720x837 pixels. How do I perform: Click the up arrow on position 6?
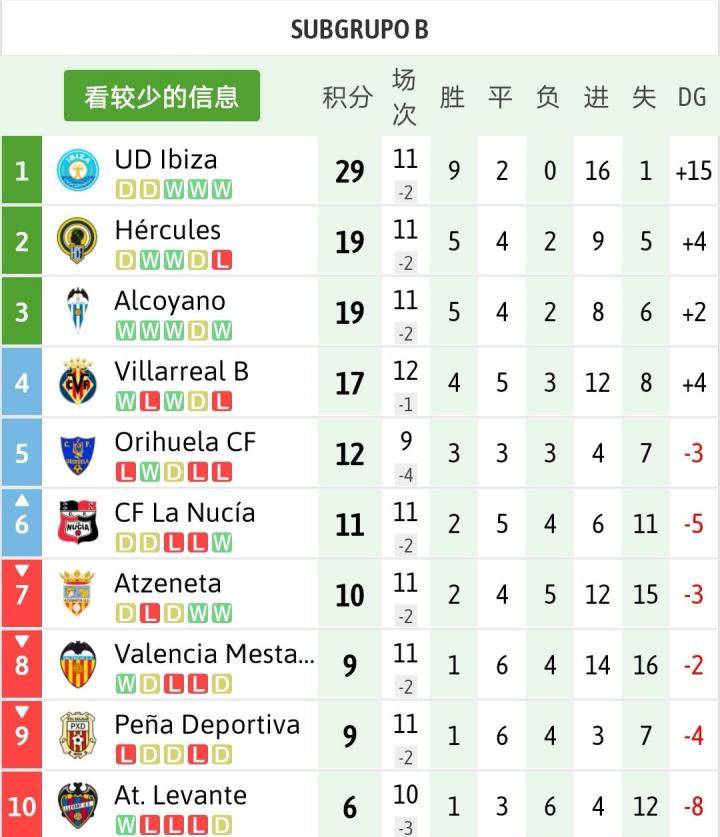21,501
